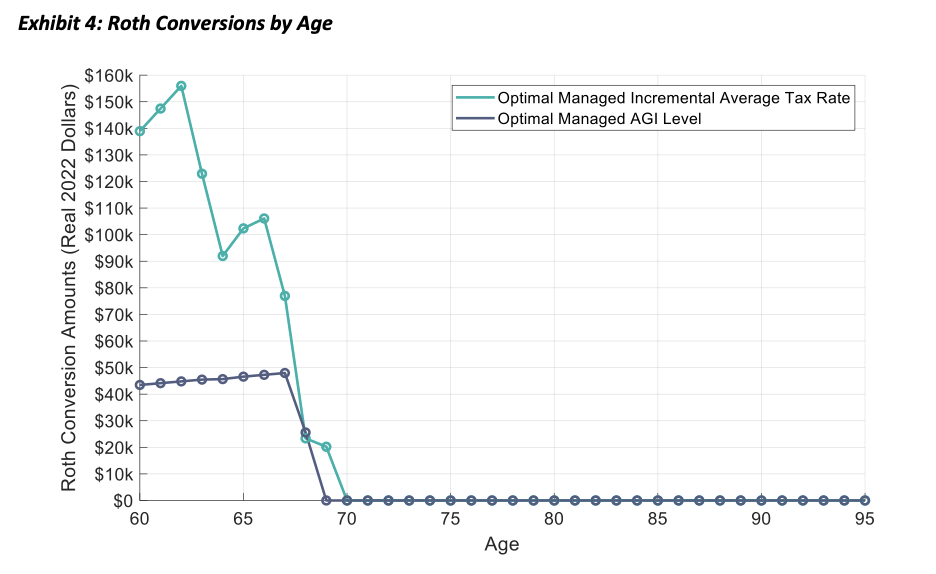
Task: Click the teal marker at age 69
Action: pyautogui.click(x=326, y=447)
